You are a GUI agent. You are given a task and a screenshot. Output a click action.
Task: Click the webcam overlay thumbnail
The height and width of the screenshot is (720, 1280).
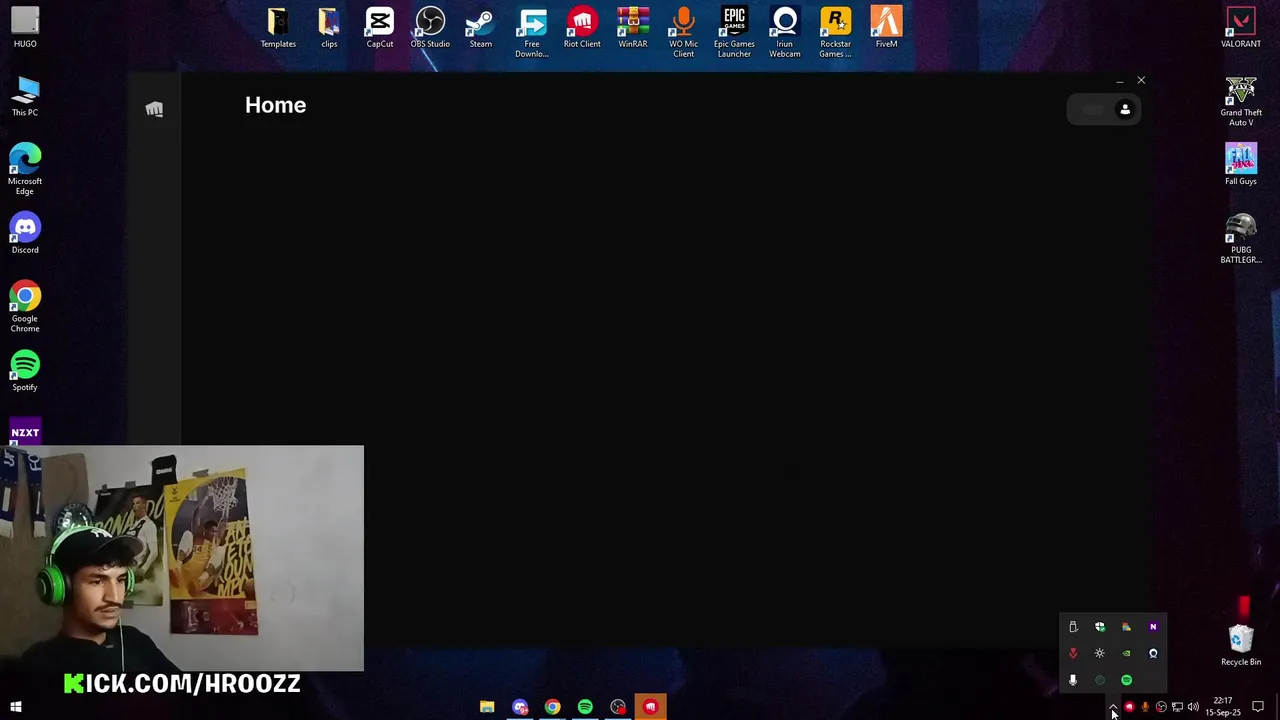click(x=182, y=558)
